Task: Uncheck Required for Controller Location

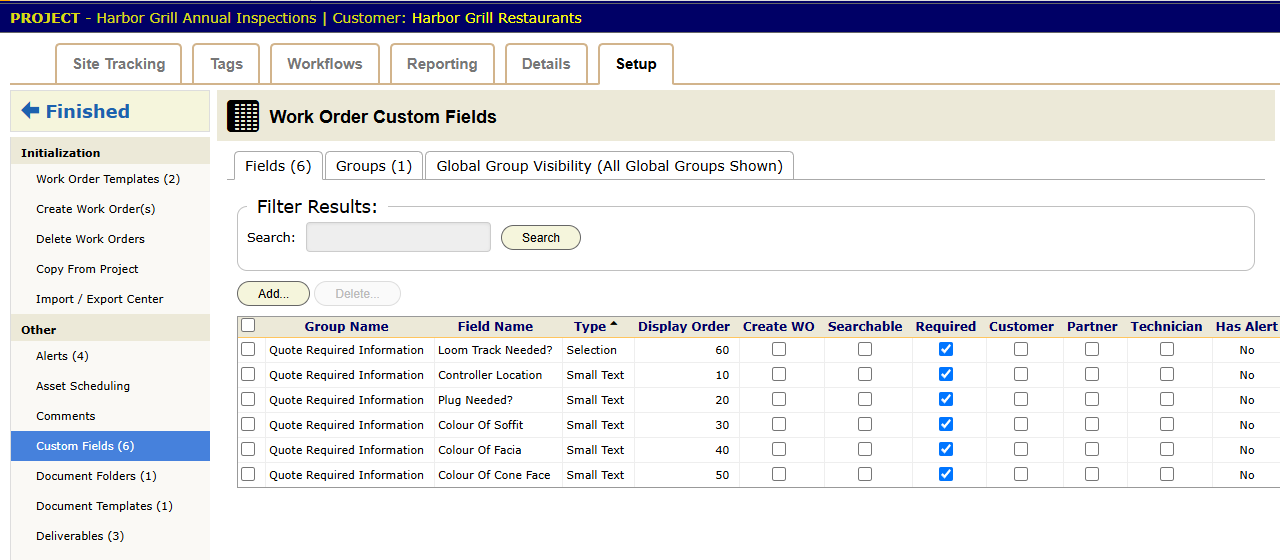Action: coord(946,374)
